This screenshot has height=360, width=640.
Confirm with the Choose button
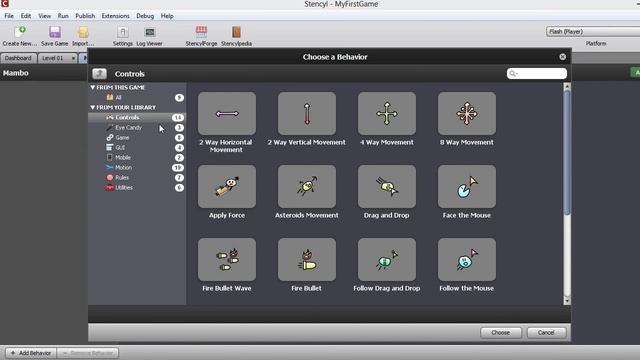[501, 333]
